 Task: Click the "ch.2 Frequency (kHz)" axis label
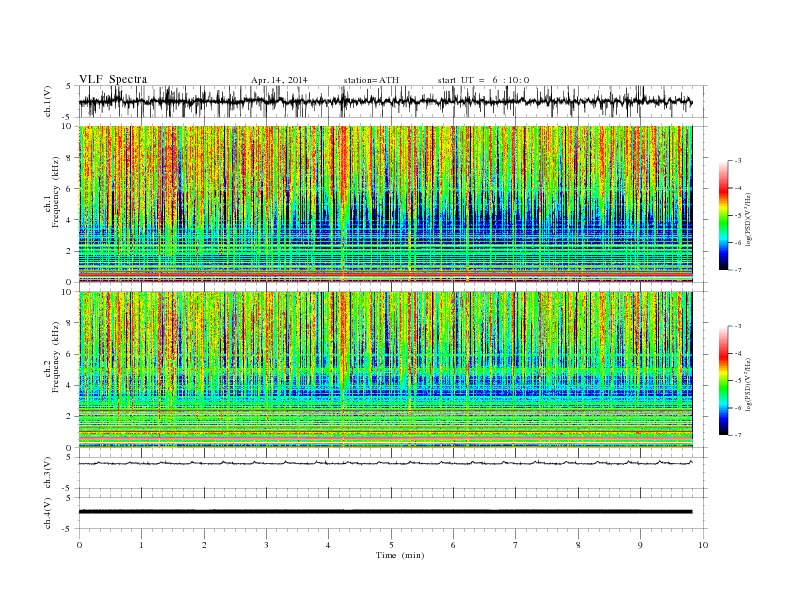coord(52,358)
